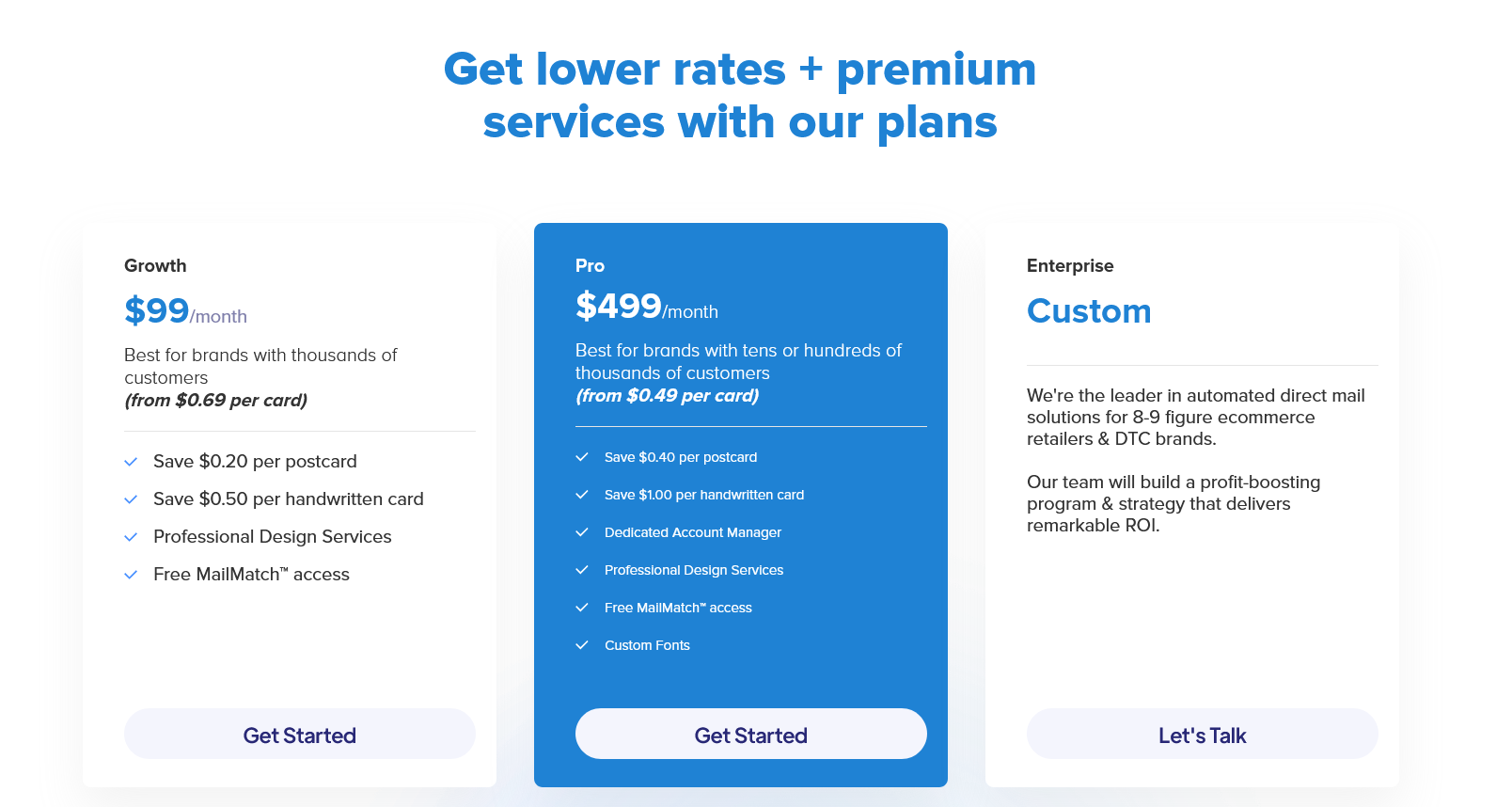
Task: Click the Growth plan title
Action: [155, 266]
